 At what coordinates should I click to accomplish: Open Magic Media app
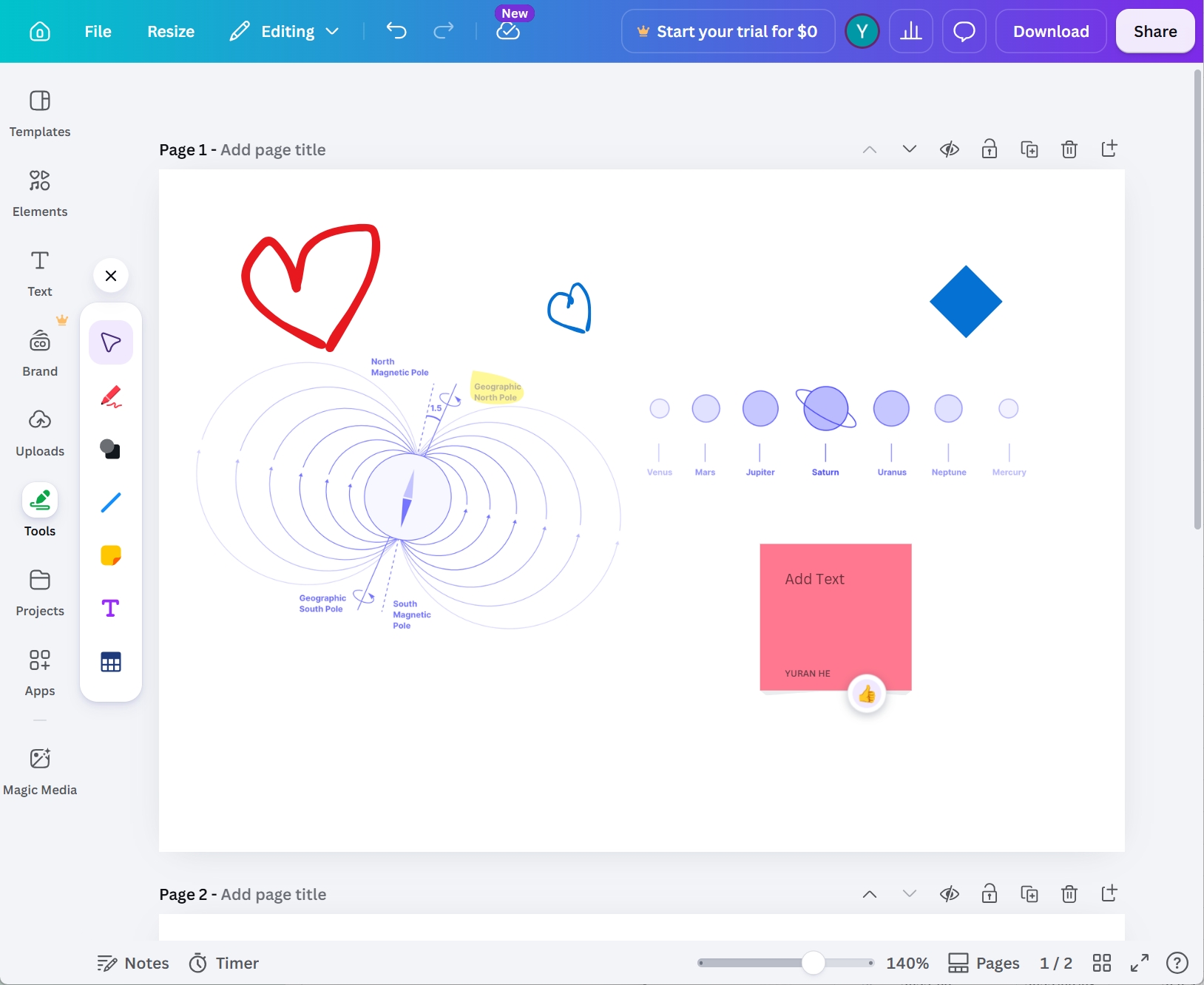[x=40, y=772]
